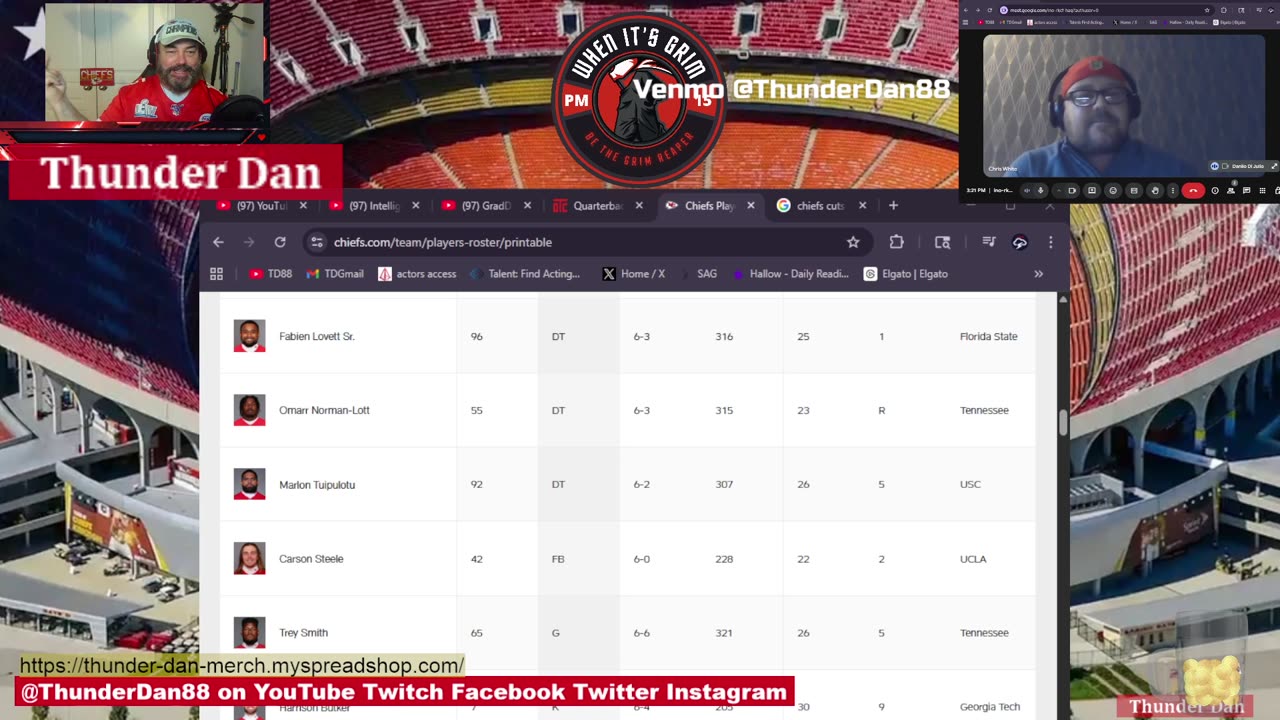The image size is (1280, 720).
Task: Click the roster page vertical scrollbar thumb
Action: pos(1063,422)
